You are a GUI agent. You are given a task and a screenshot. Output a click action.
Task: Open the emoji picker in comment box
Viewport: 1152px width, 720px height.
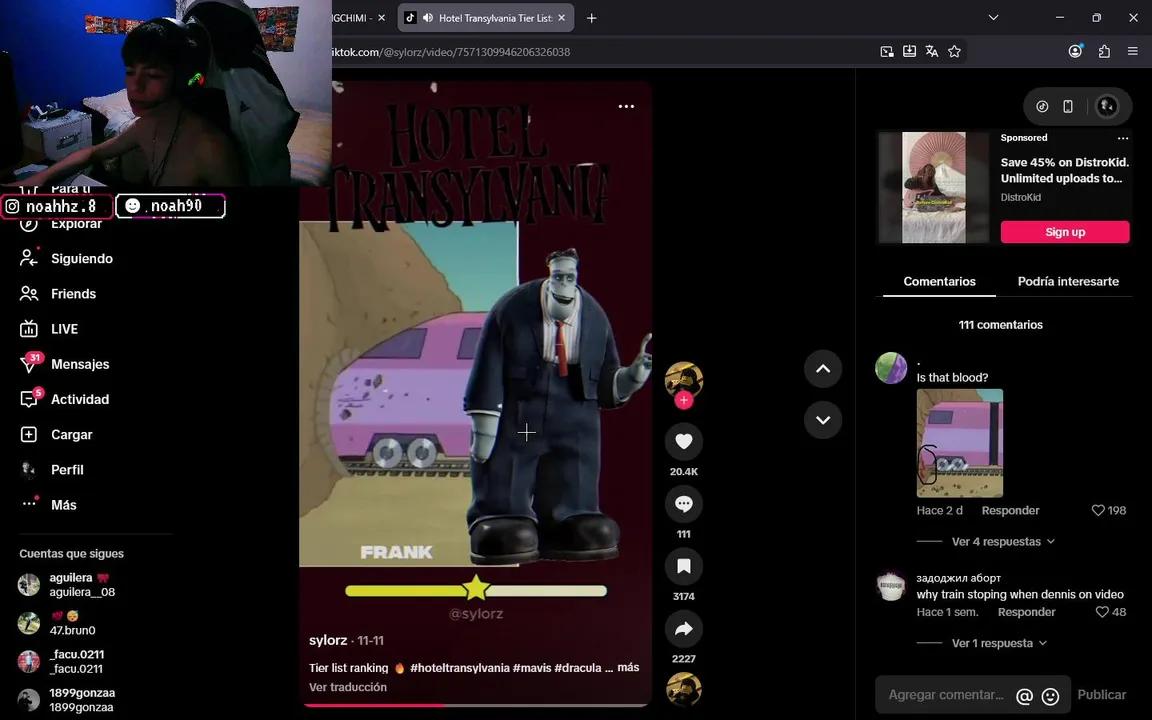coord(1051,696)
